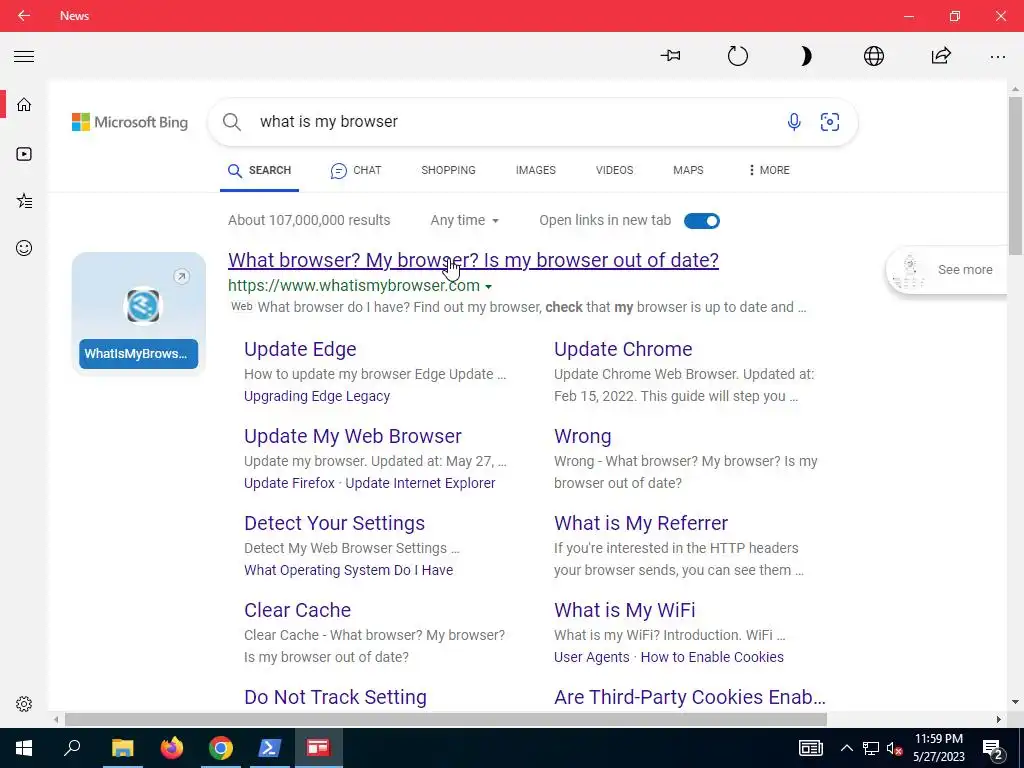
Task: Click the smiley feedback icon in sidebar
Action: (x=24, y=248)
